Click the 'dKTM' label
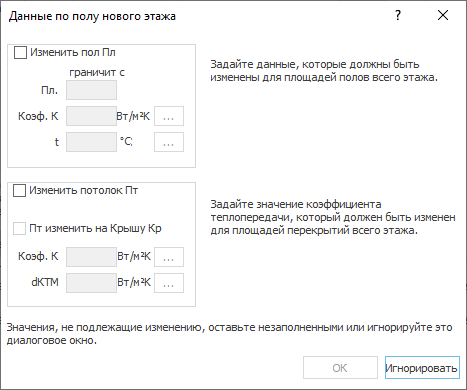This screenshot has width=467, height=390. tap(45, 282)
